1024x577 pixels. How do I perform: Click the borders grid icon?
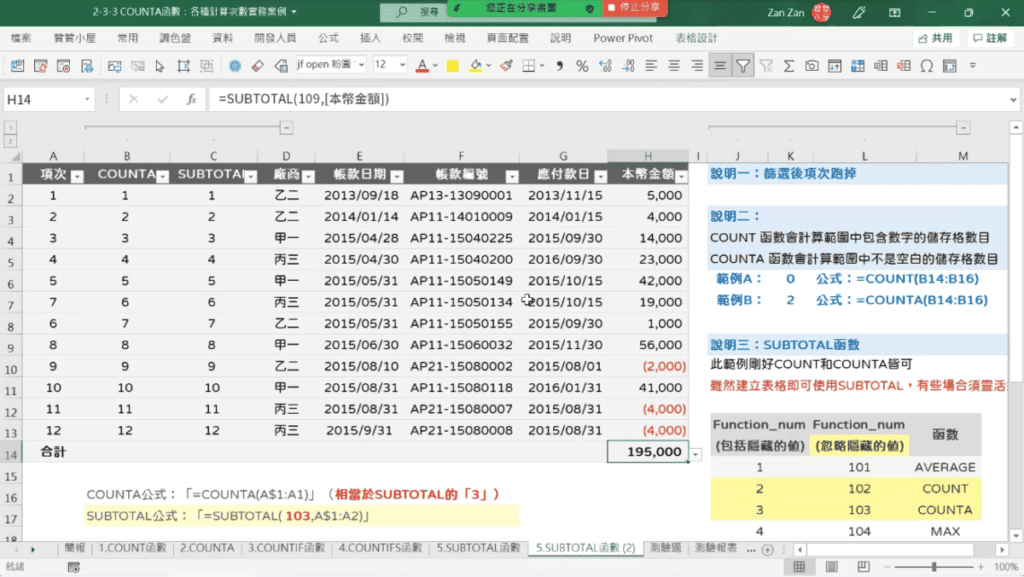529,66
